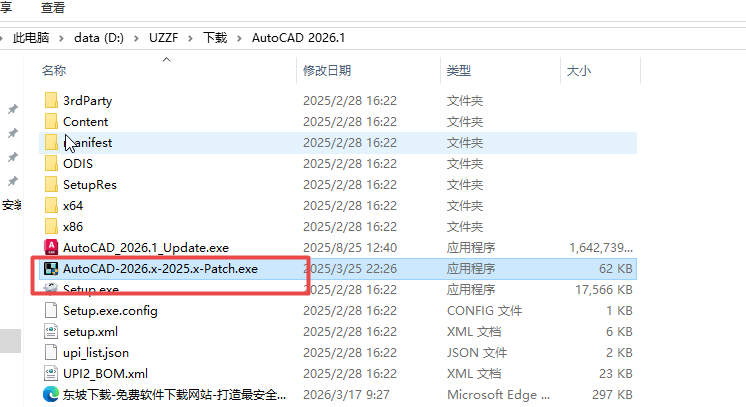Sort by the 大小 column header
The height and width of the screenshot is (407, 746).
(579, 71)
